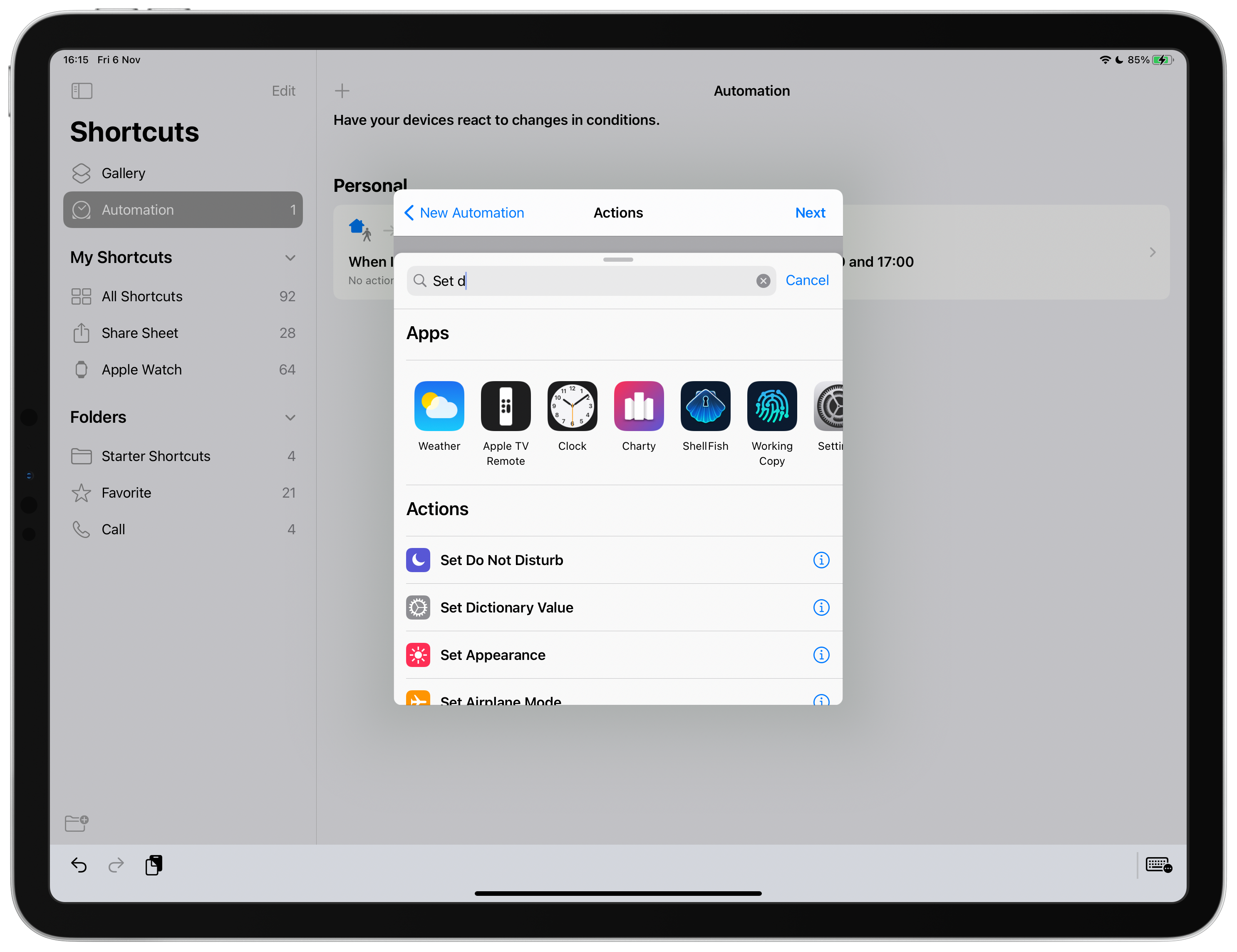Open All Shortcuts list
Screen dimensions: 1237x952
click(141, 296)
